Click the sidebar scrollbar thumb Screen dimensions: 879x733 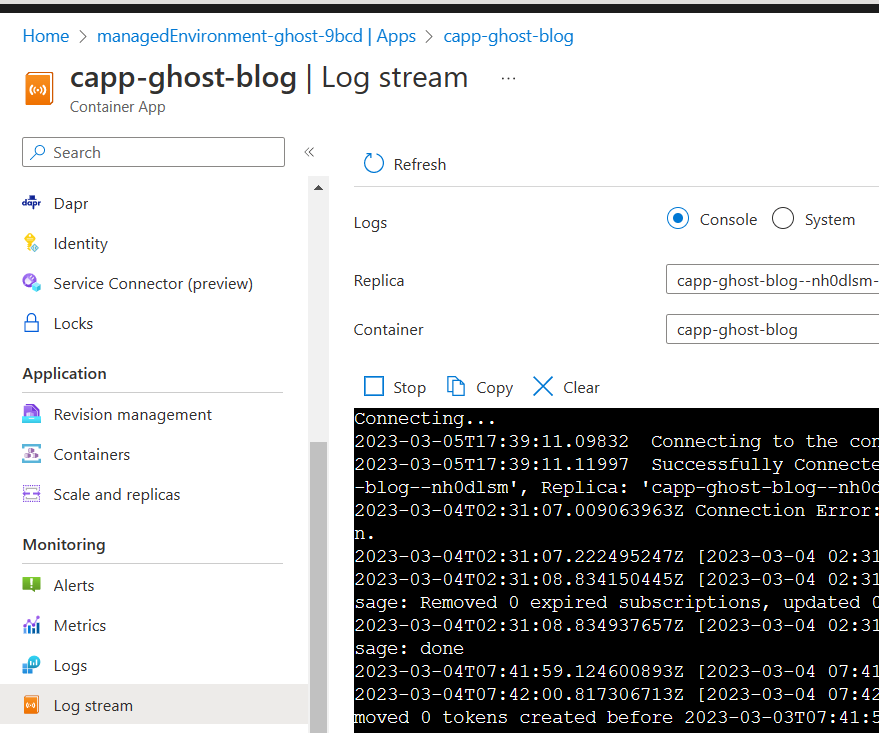click(318, 587)
